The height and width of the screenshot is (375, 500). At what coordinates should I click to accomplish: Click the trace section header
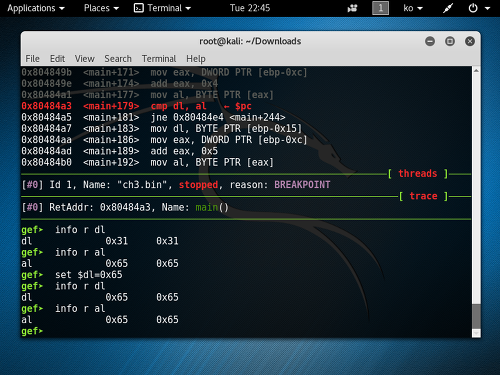coord(423,196)
